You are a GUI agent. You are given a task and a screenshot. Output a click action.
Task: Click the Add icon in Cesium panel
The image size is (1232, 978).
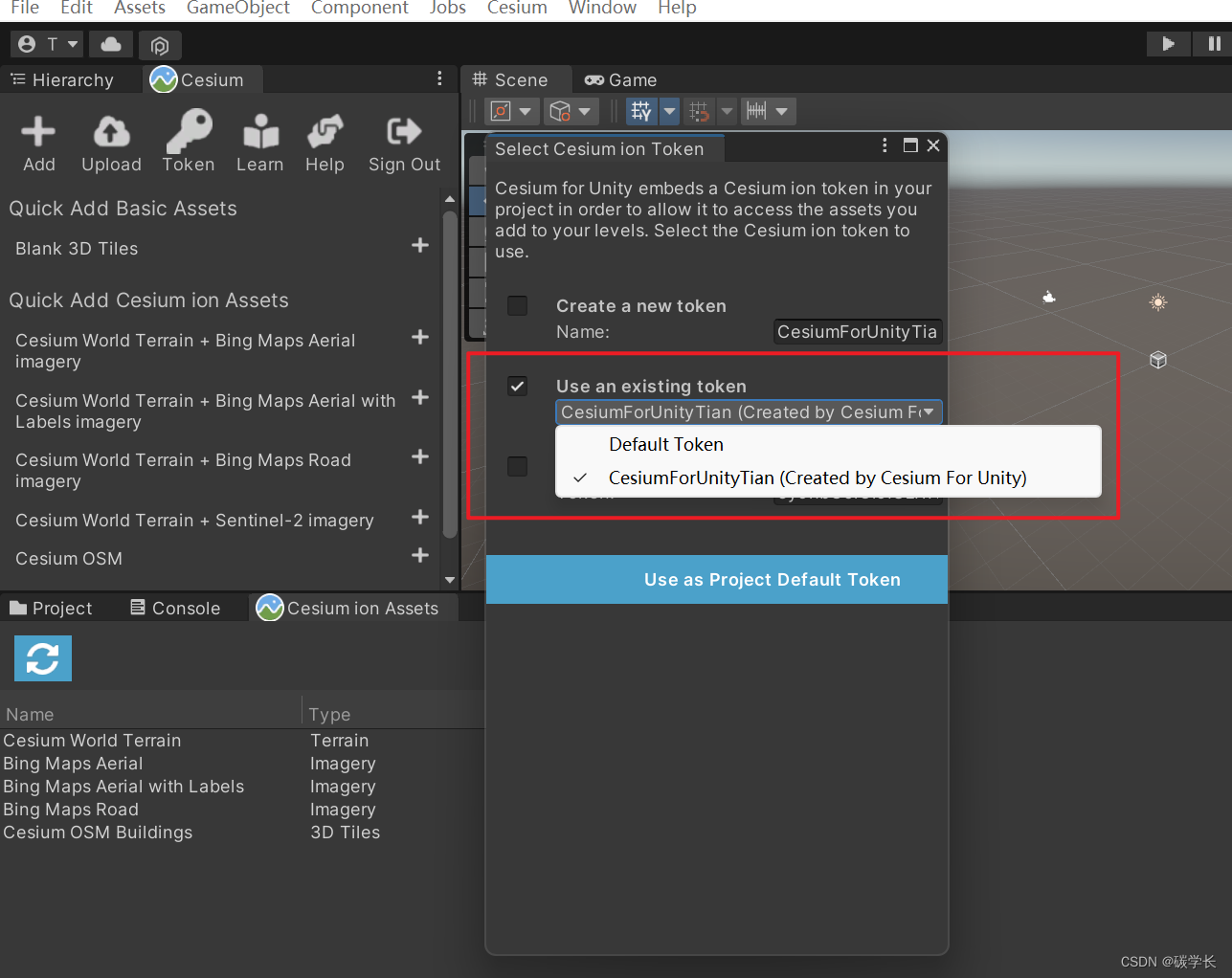click(x=38, y=132)
